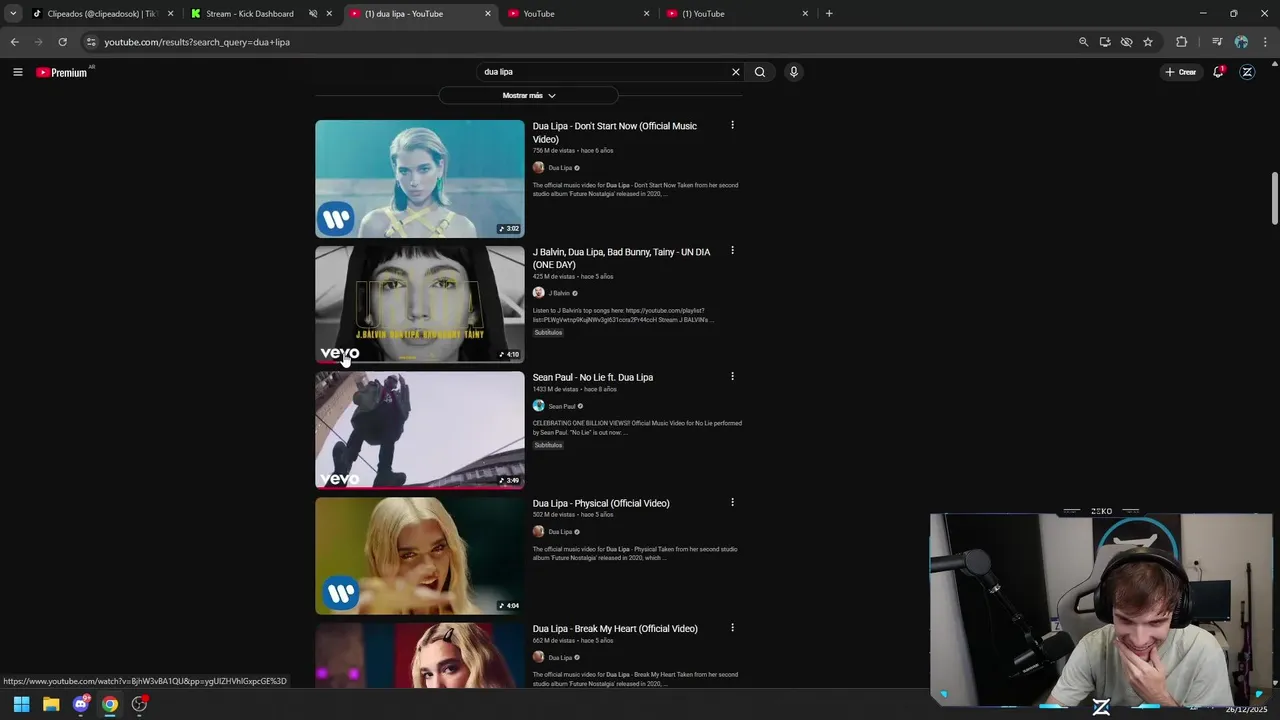
Task: Open options for Break My Heart video
Action: coord(732,628)
